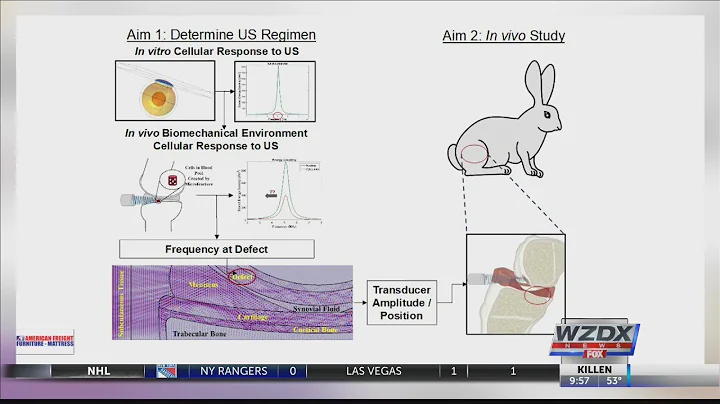Click the 'KILLEN' location label

595,370
